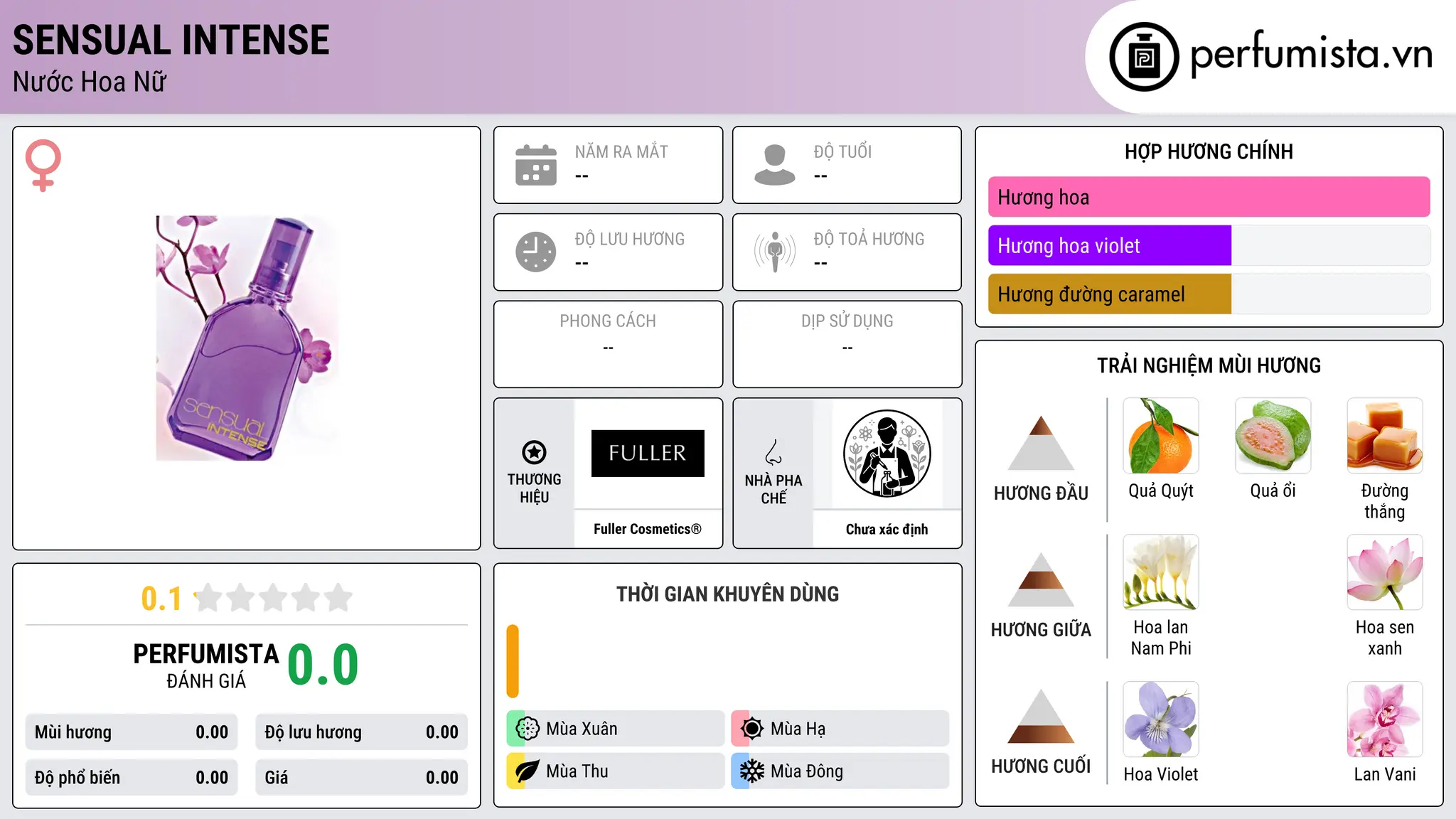Click the person icon beside Độ tuổi
This screenshot has height=819, width=1456.
775,165
